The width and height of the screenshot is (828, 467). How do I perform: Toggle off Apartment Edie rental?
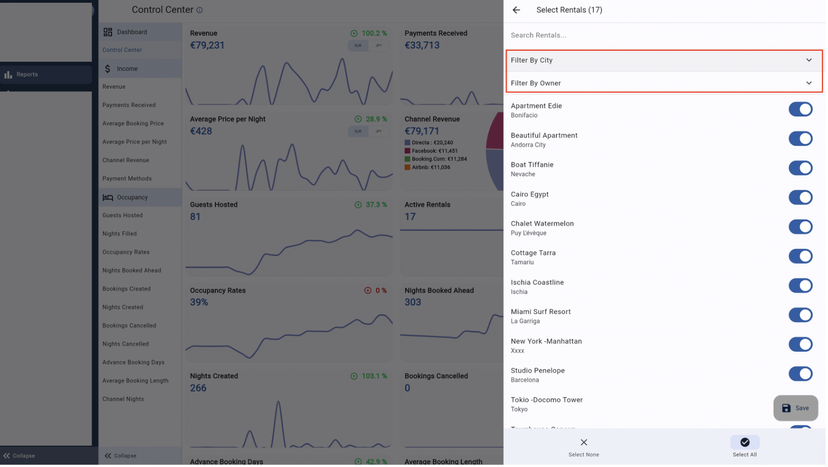802,109
